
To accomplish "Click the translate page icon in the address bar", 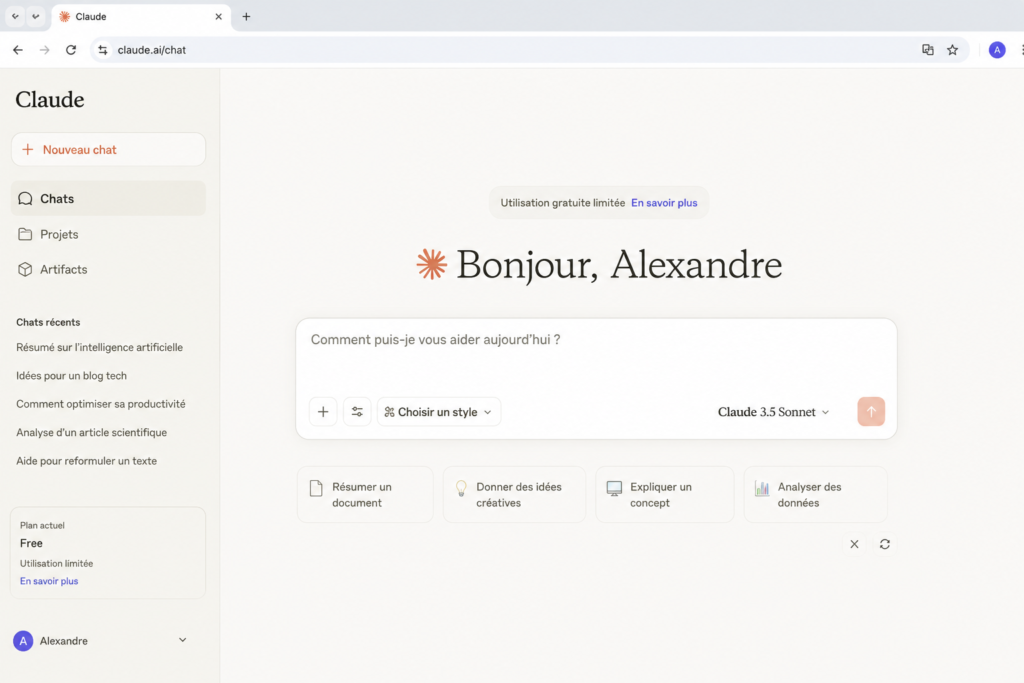I will coord(927,50).
